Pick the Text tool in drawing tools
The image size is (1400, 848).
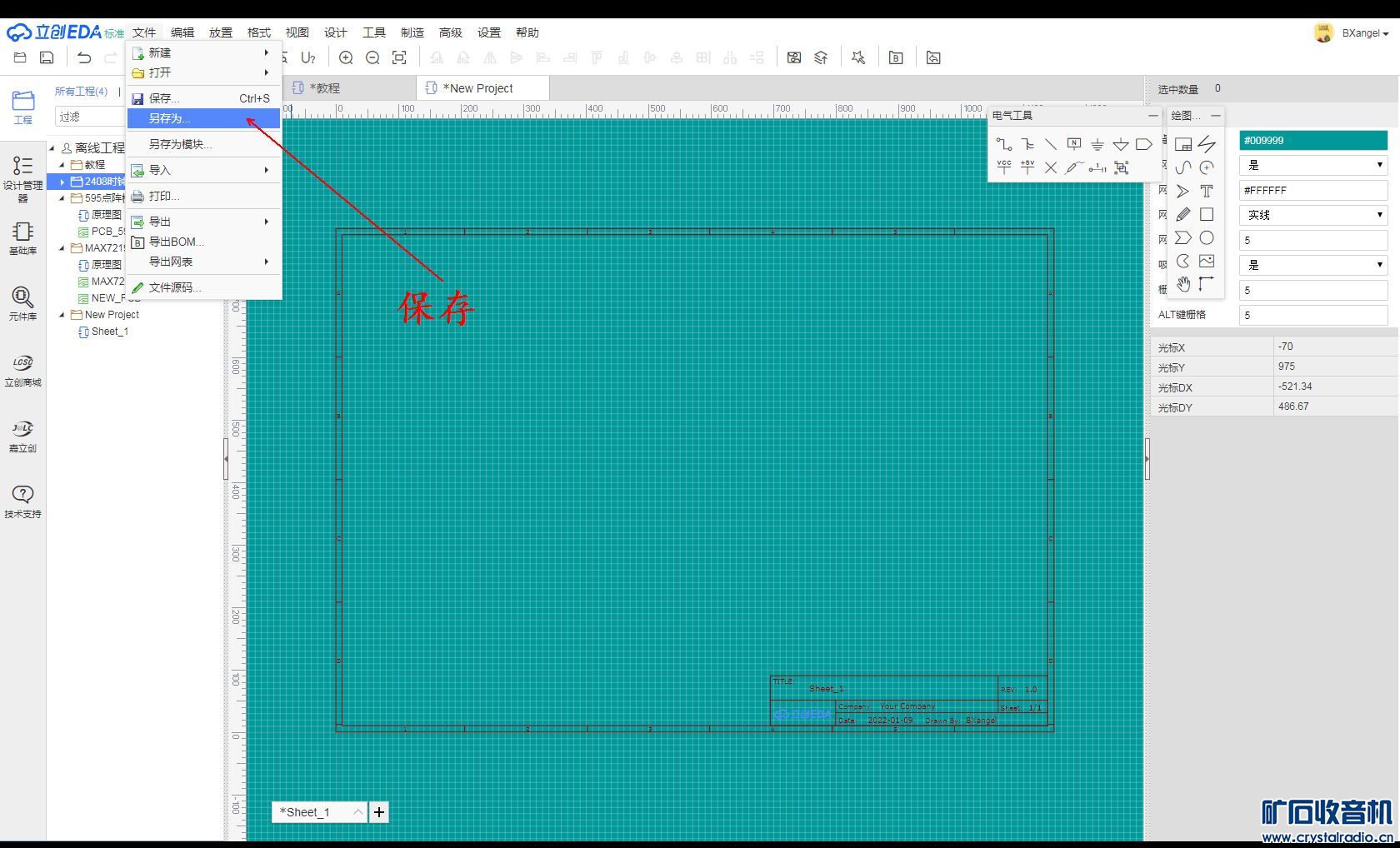[x=1206, y=191]
